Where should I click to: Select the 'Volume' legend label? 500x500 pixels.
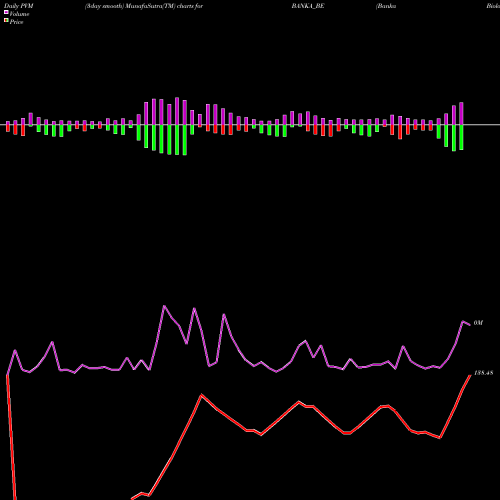(x=19, y=14)
